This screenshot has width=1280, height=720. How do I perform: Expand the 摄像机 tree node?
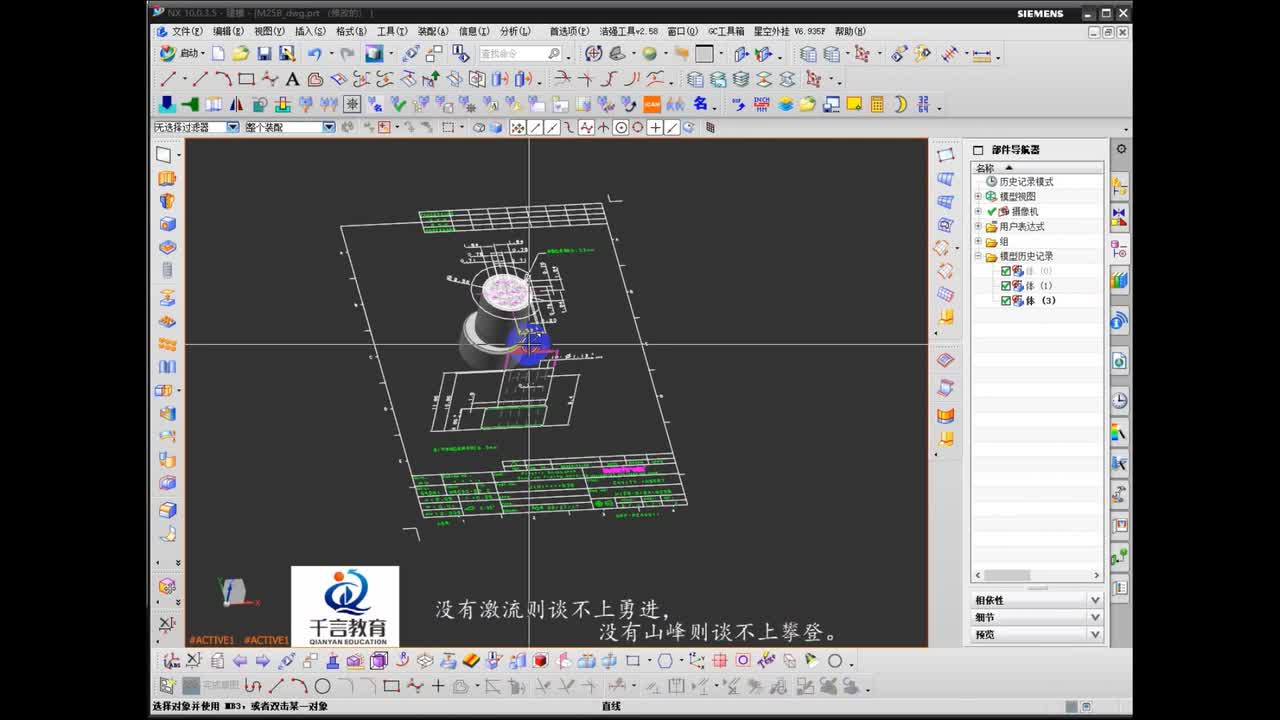979,212
